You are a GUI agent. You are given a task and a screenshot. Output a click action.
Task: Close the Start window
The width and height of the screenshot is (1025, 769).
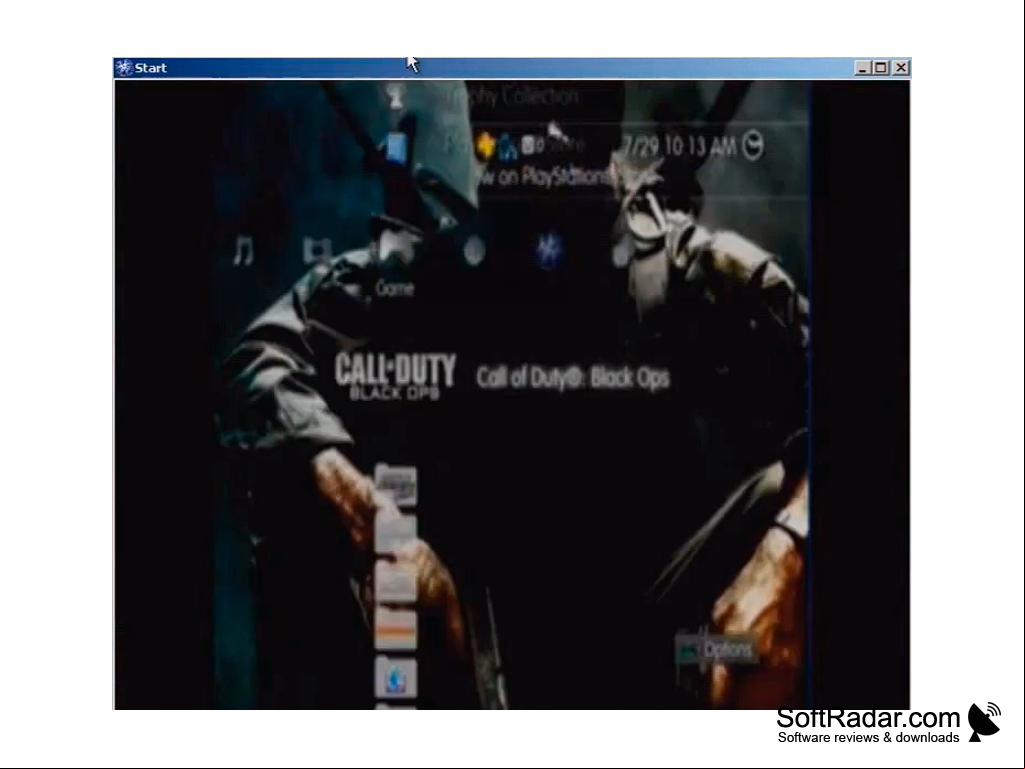point(901,67)
